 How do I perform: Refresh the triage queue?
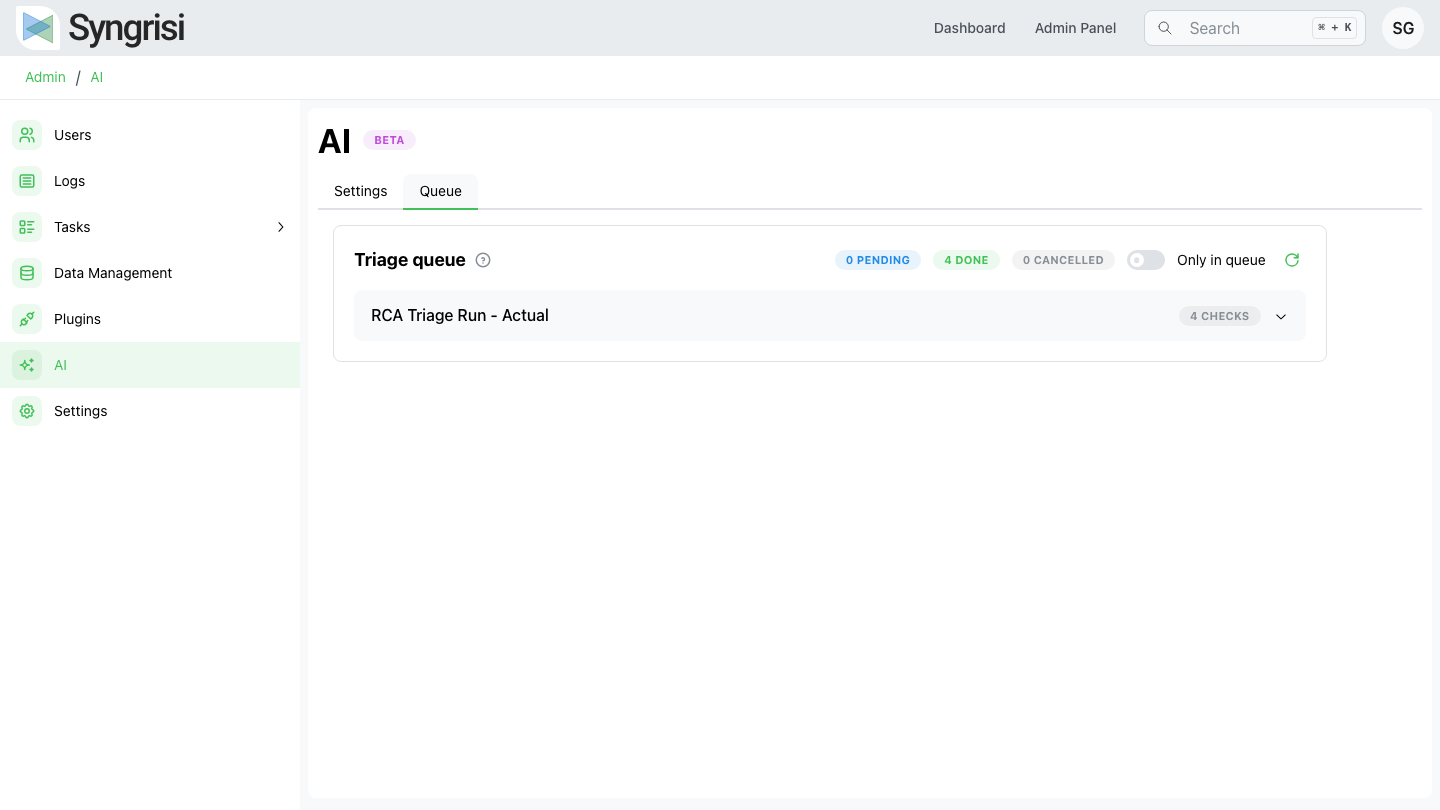(1292, 260)
